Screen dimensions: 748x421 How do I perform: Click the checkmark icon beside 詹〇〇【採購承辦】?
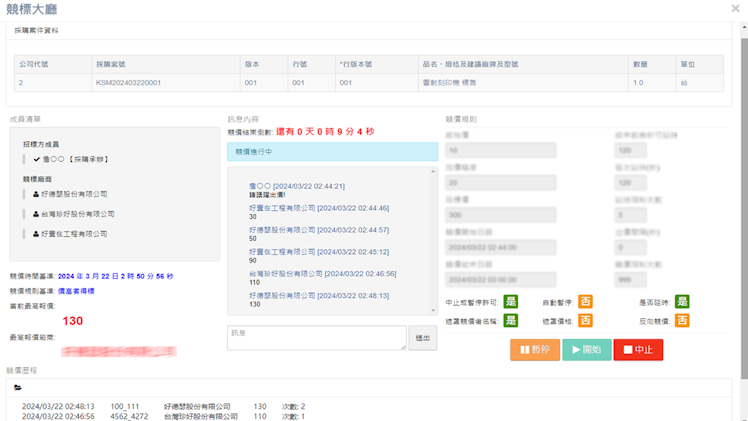36,159
